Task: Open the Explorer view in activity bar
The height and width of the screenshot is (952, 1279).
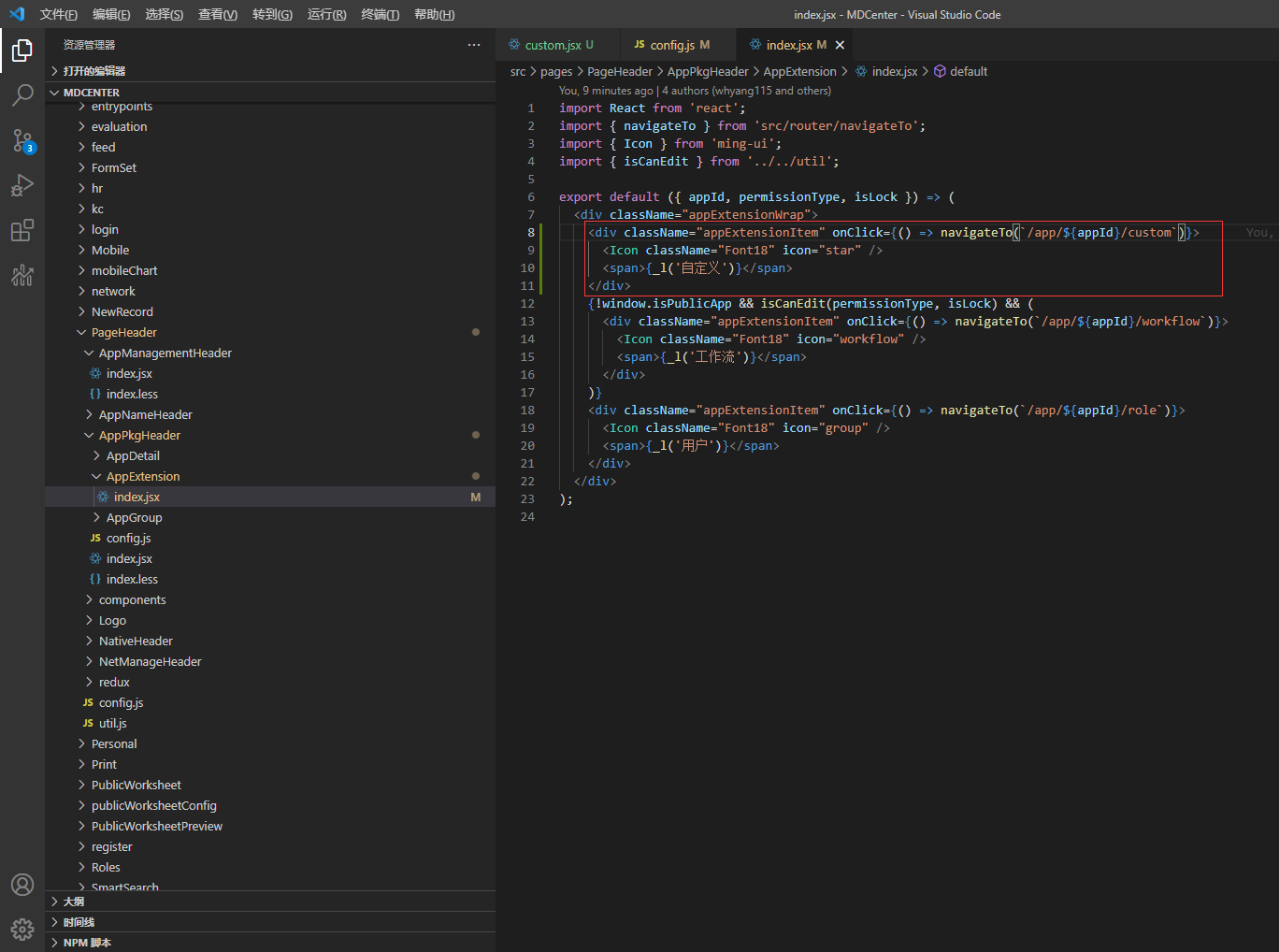Action: pyautogui.click(x=22, y=50)
